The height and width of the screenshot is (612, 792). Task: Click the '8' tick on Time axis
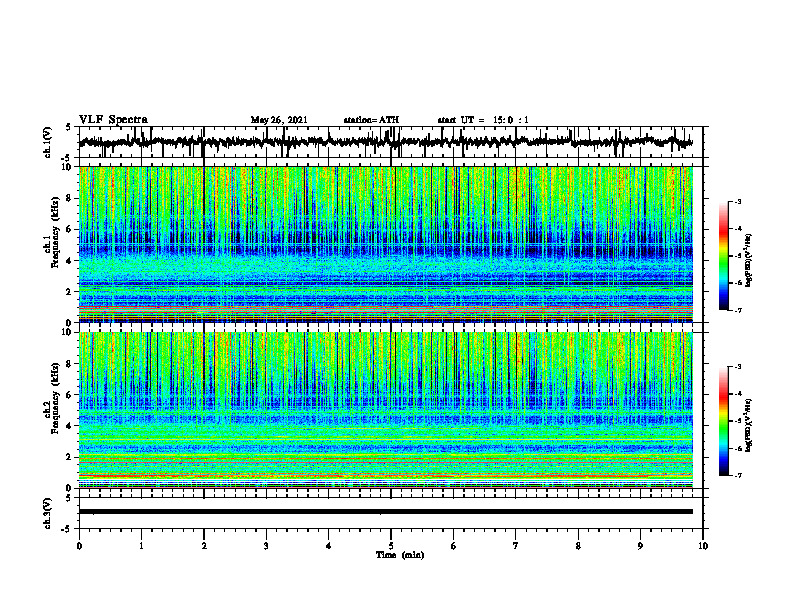(x=578, y=546)
